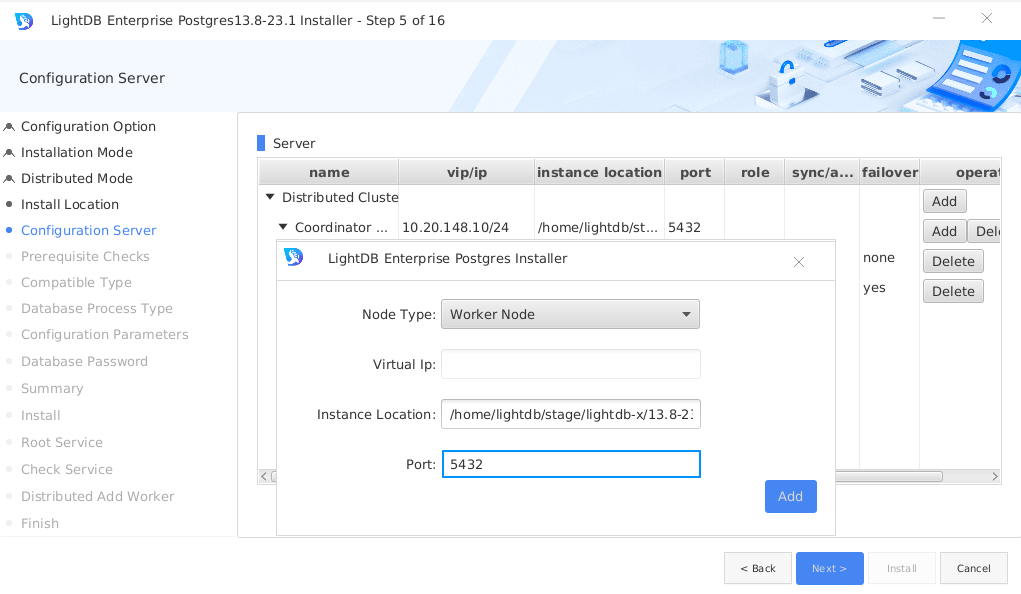Click the sync/a... column header
This screenshot has height=594, width=1021.
pyautogui.click(x=822, y=172)
